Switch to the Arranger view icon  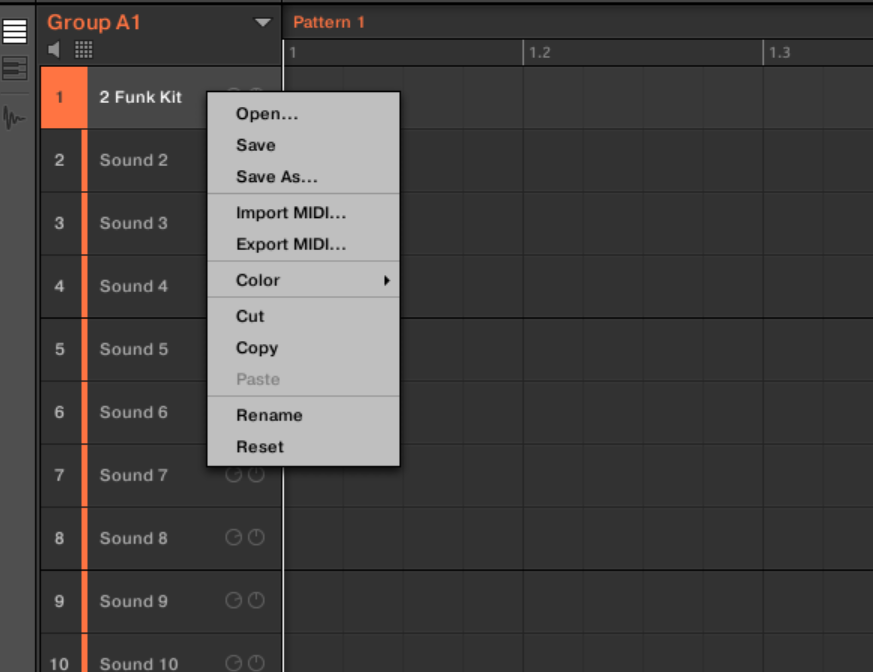[x=14, y=31]
